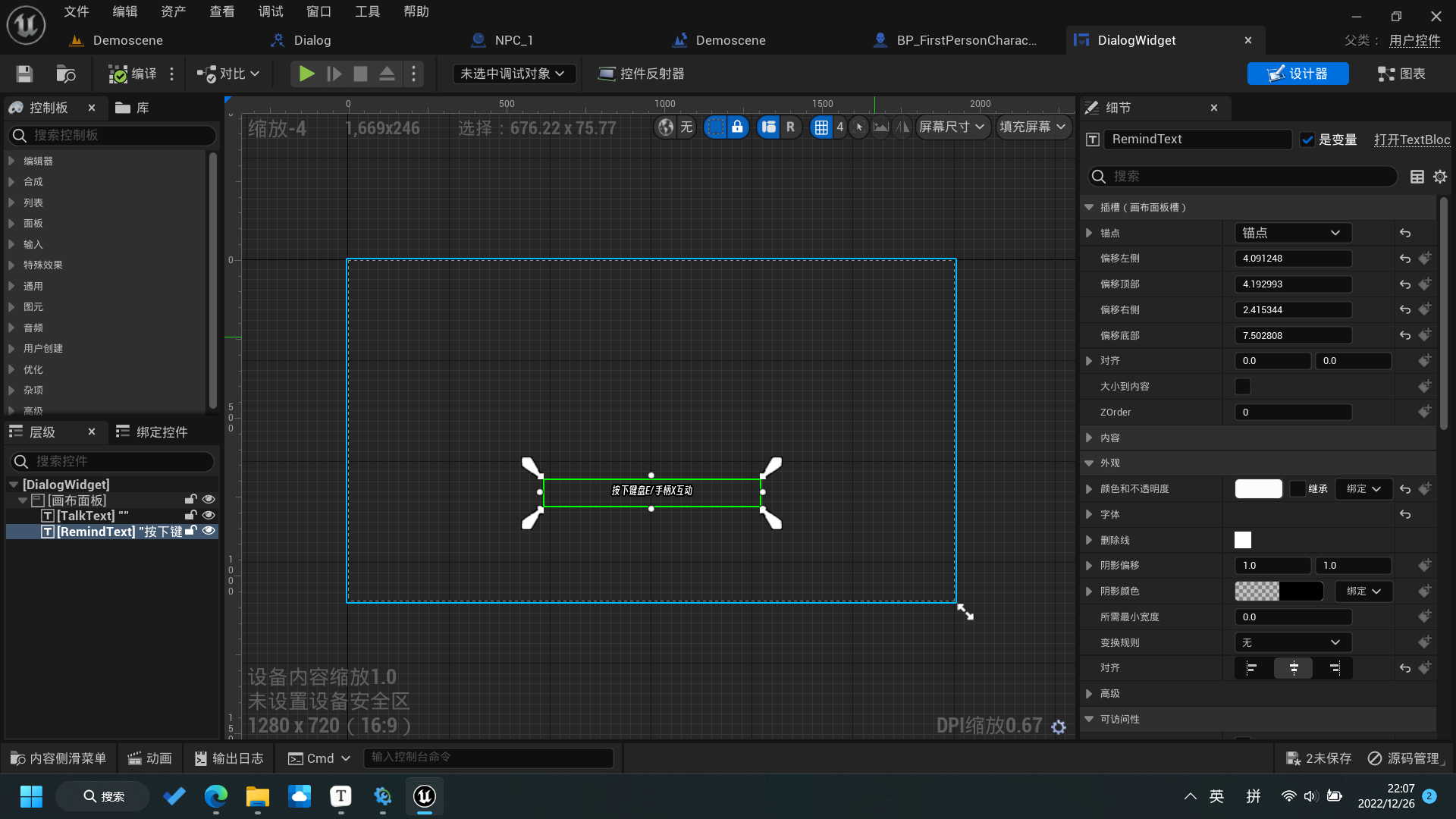Click the localization globe icon in viewport

pos(666,127)
